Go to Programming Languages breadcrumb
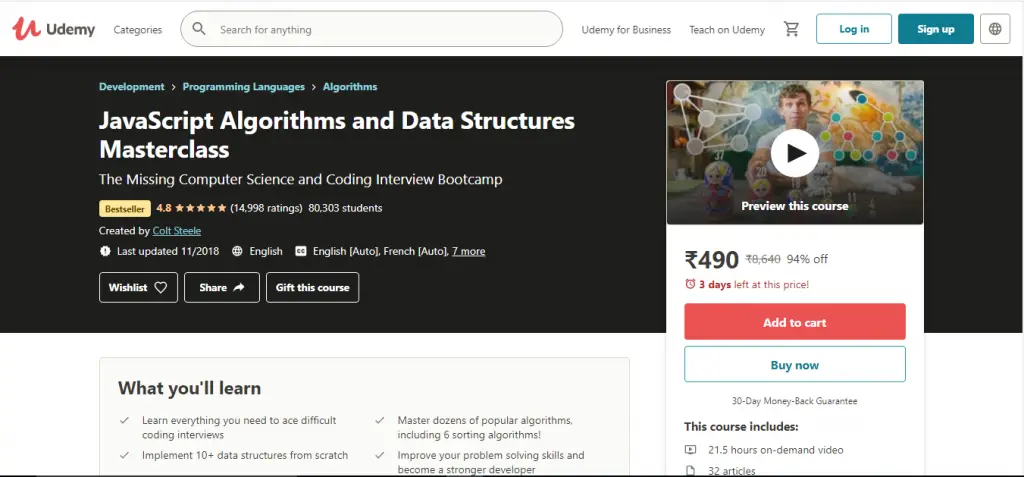Image resolution: width=1024 pixels, height=477 pixels. click(244, 87)
